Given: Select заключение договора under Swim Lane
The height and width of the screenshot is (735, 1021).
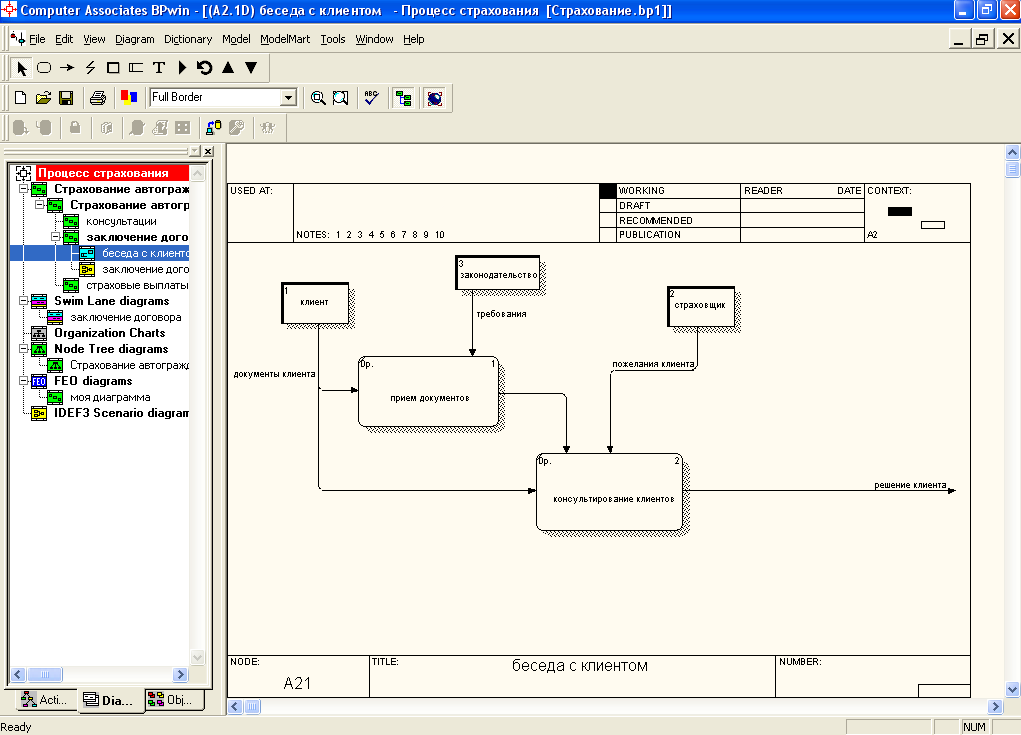Looking at the screenshot, I should (x=126, y=317).
